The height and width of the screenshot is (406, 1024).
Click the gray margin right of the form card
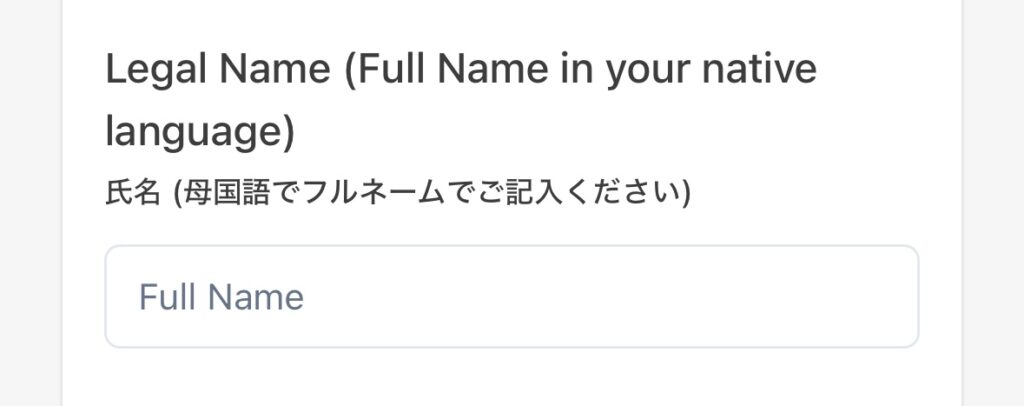click(993, 200)
